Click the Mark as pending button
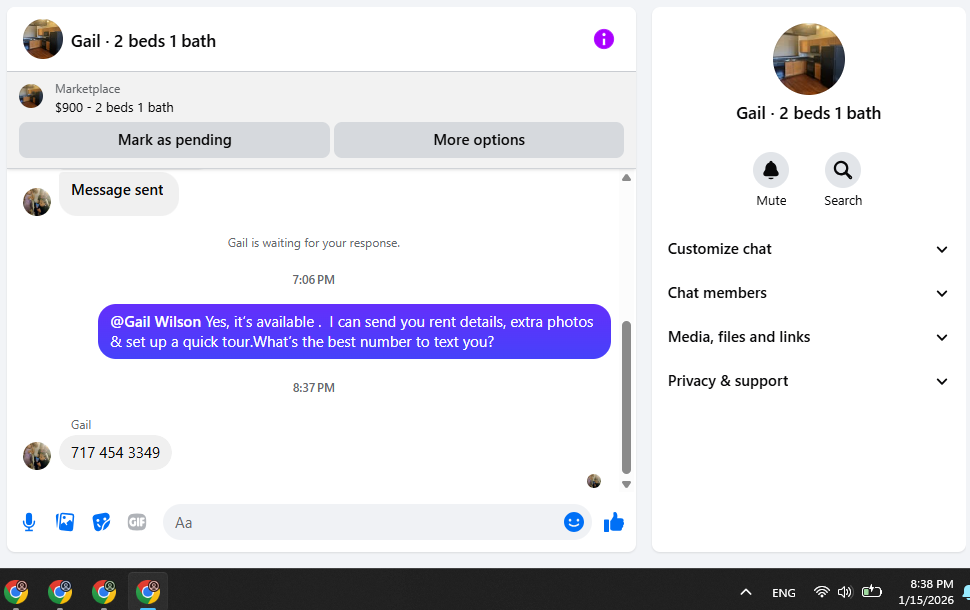This screenshot has height=610, width=970. click(x=174, y=140)
